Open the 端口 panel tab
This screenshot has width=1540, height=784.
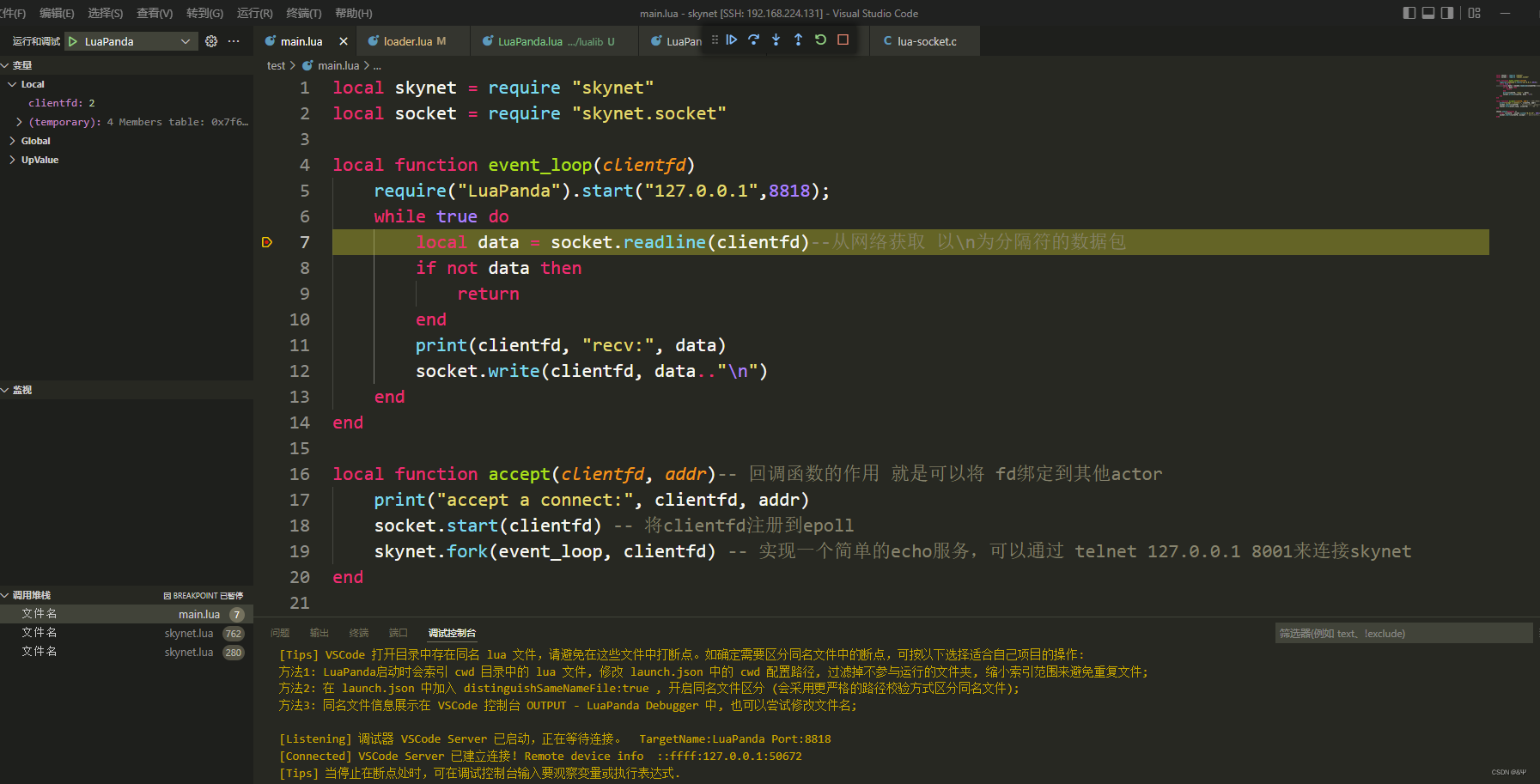point(399,633)
